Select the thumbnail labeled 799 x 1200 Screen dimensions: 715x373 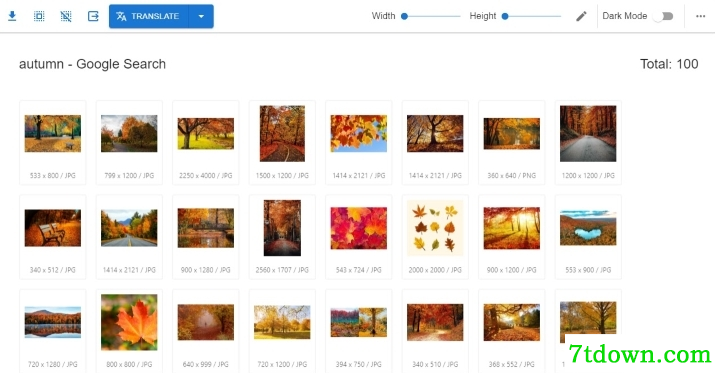[129, 134]
